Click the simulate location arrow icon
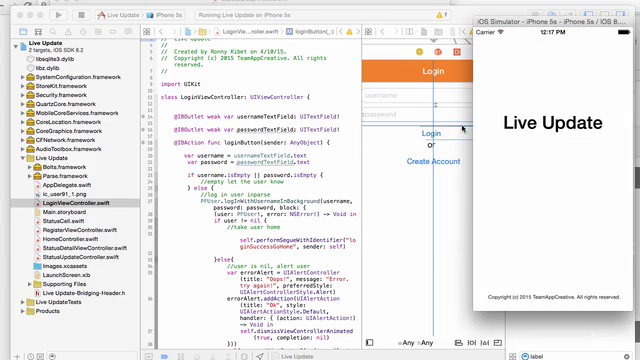This screenshot has height=360, width=640. click(x=260, y=356)
